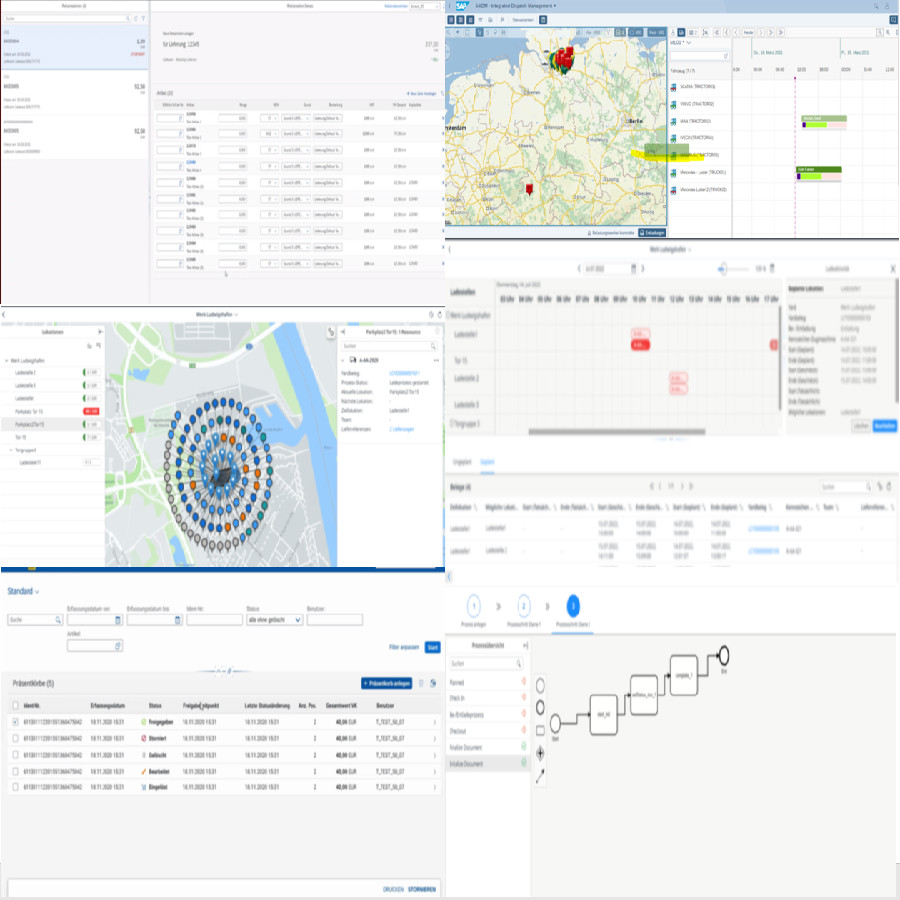Open the Status dropdown showing alle ohne gelöscht
Screen dimensions: 900x900
(x=297, y=620)
